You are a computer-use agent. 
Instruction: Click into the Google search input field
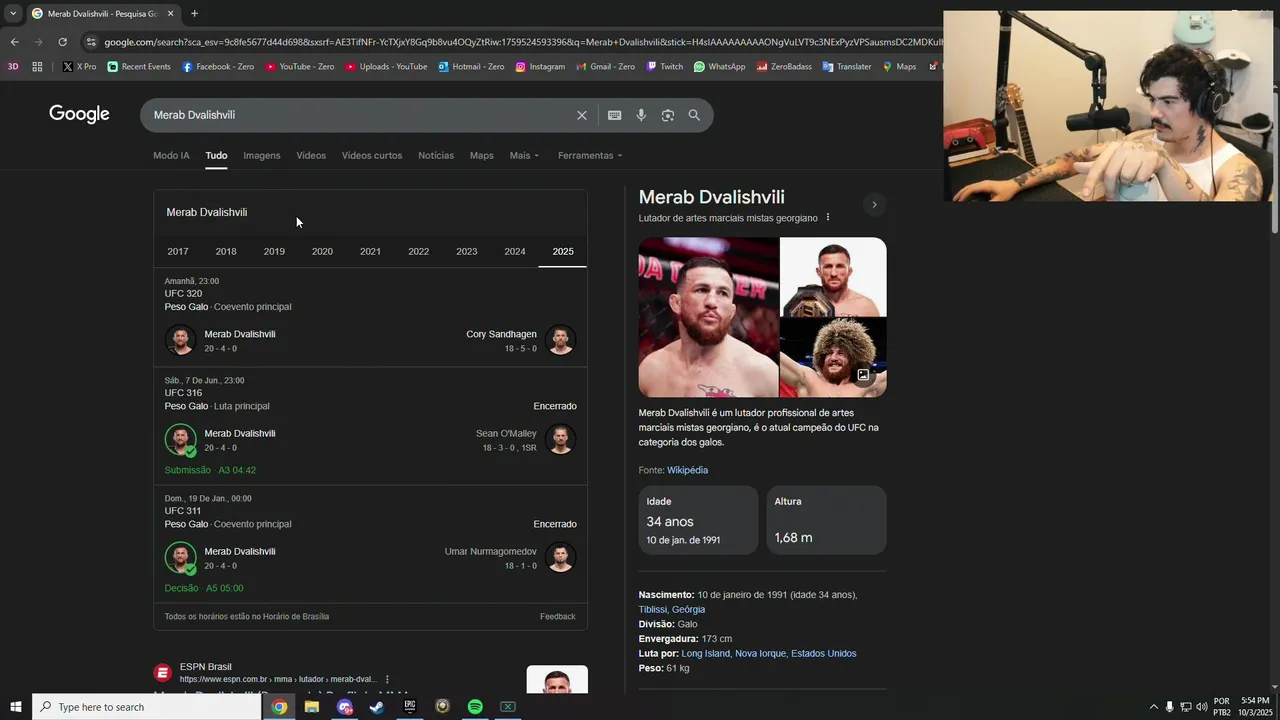click(x=360, y=115)
